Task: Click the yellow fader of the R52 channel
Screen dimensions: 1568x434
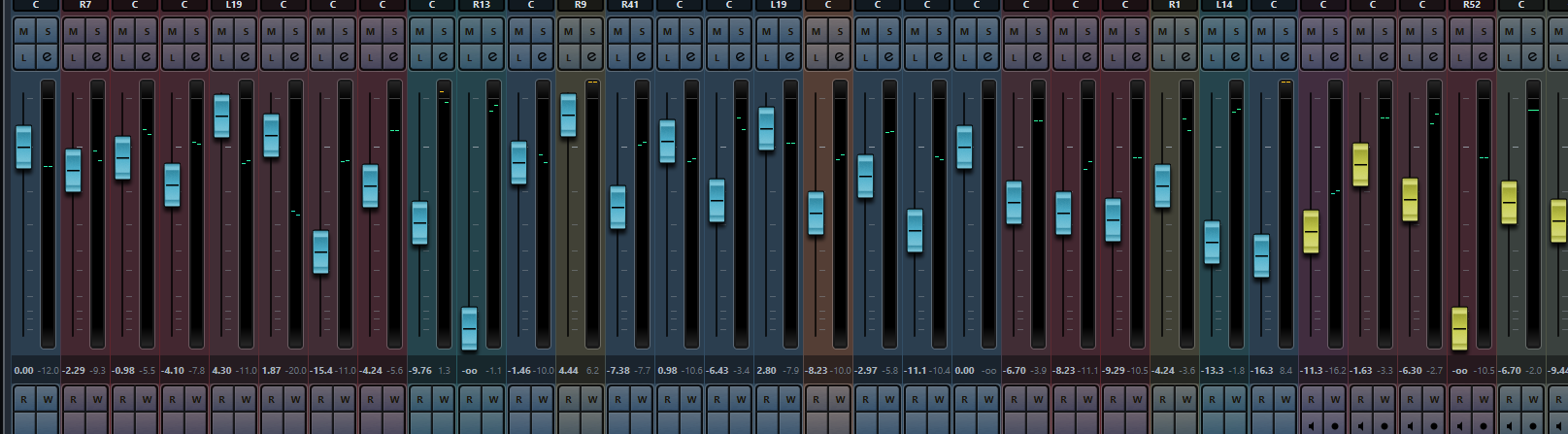Action: 1459,329
